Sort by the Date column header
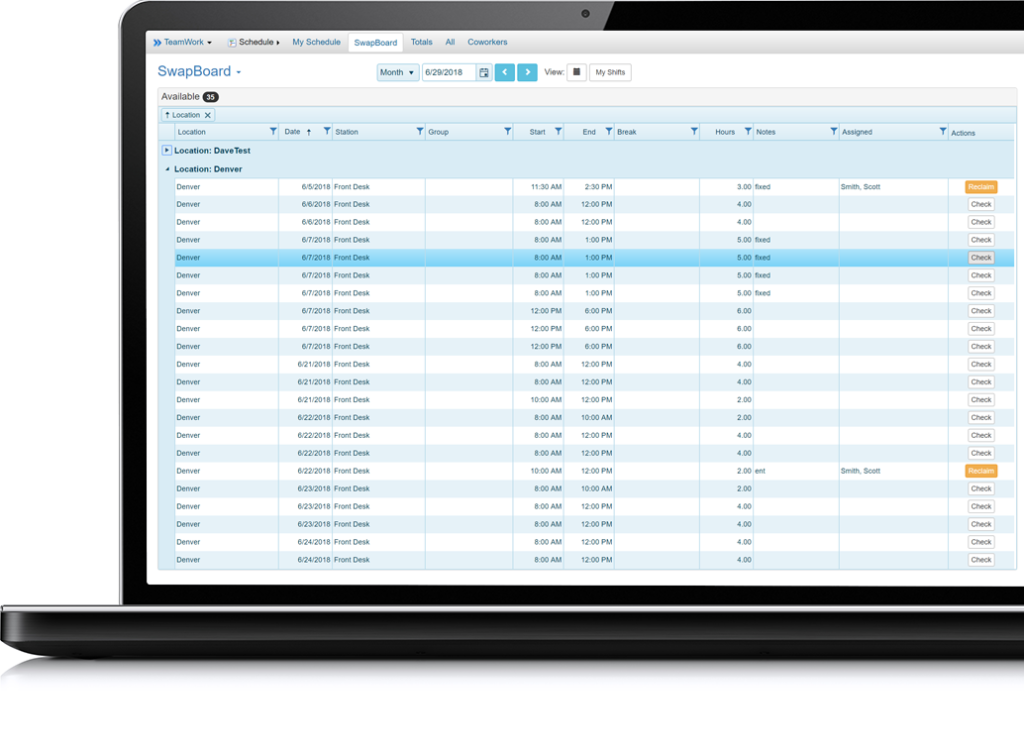 pyautogui.click(x=292, y=132)
